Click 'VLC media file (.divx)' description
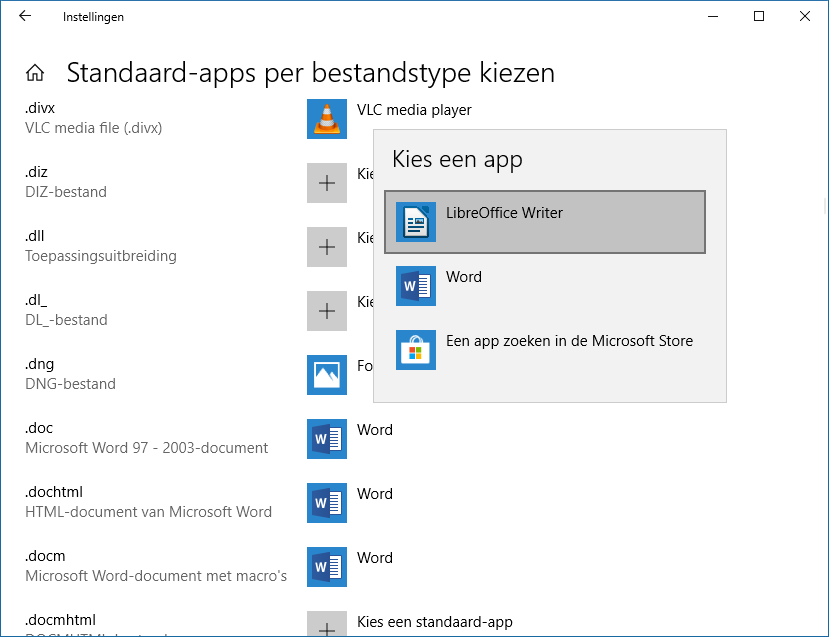829x637 pixels. coord(94,128)
